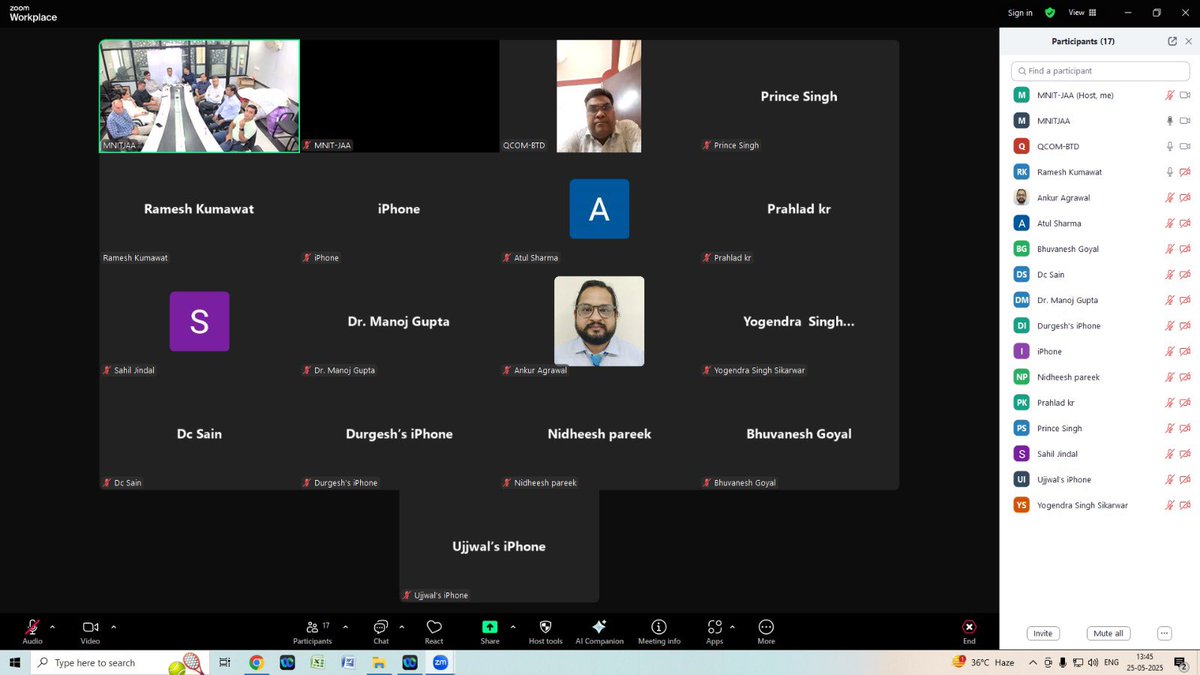Click the Mute all button
Viewport: 1200px width, 675px height.
1108,633
